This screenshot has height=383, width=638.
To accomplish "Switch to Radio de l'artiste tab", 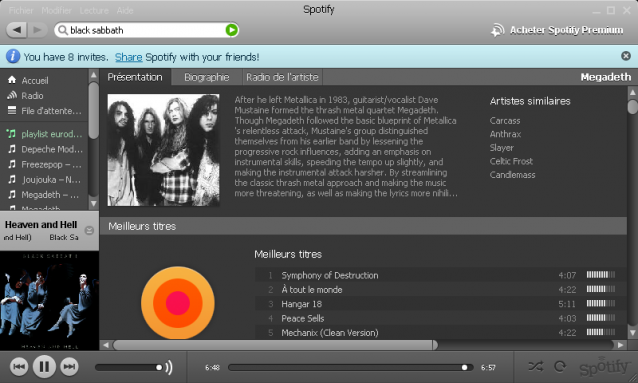I will tap(282, 77).
